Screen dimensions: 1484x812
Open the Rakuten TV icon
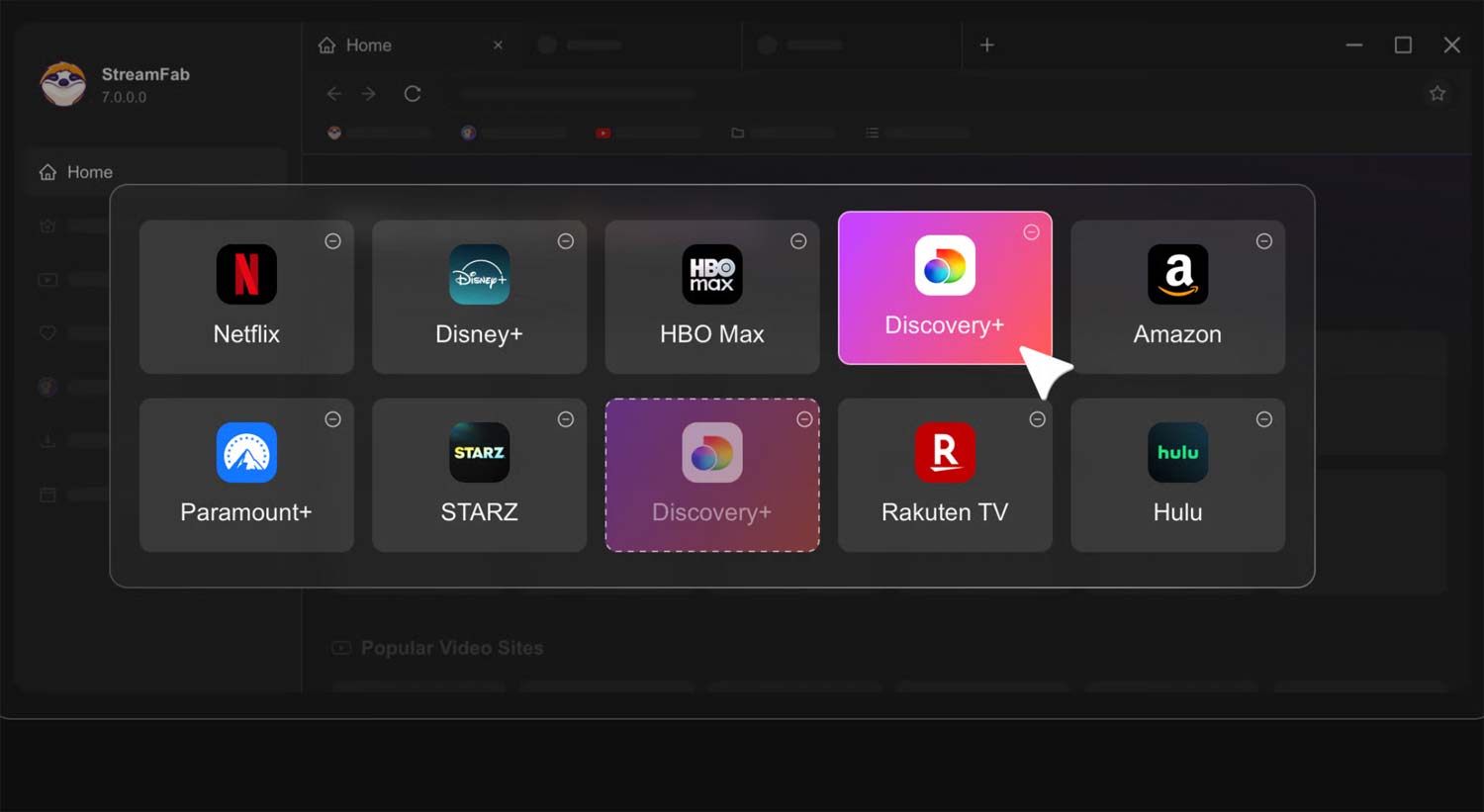click(x=945, y=452)
